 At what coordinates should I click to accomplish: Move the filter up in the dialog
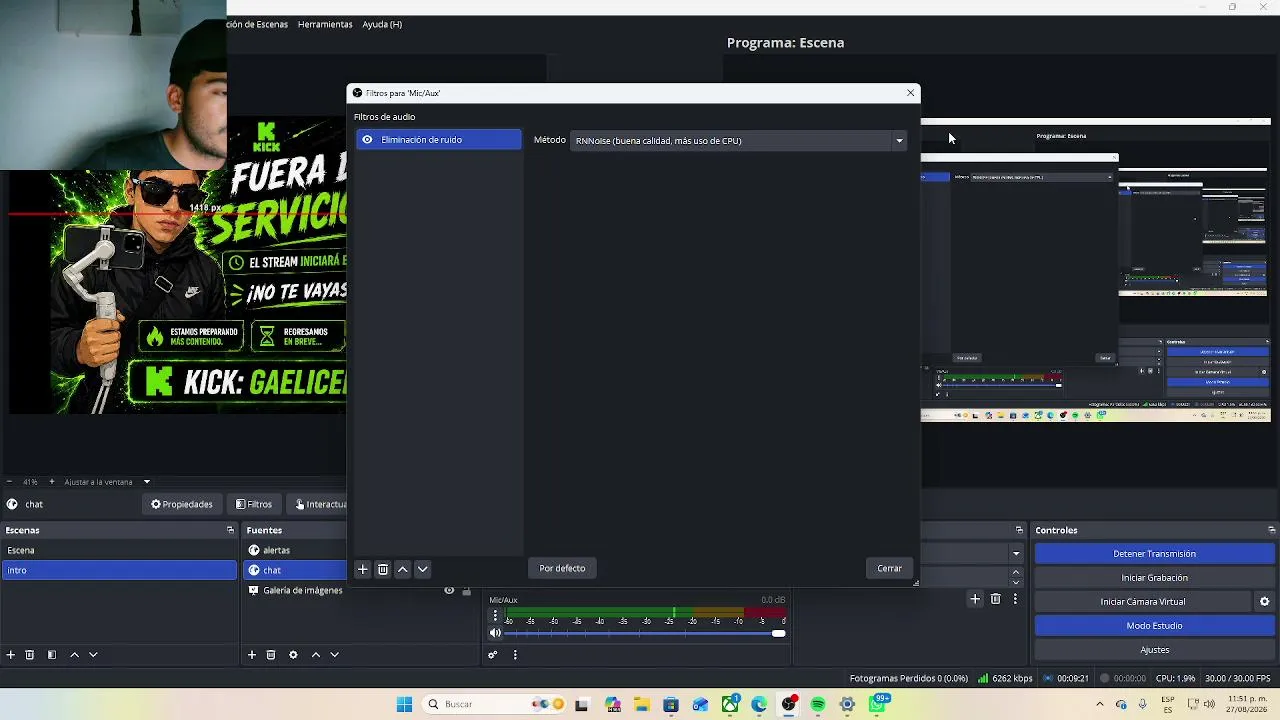pyautogui.click(x=403, y=569)
